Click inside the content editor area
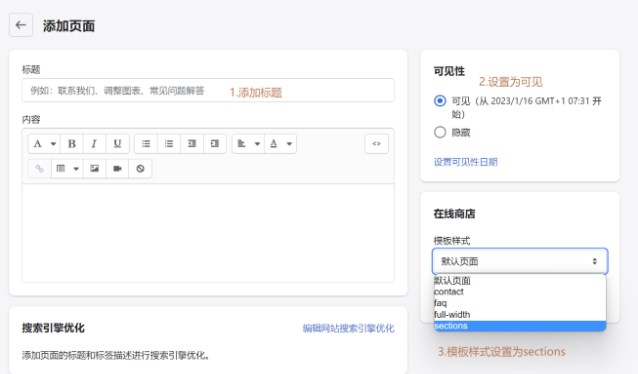The image size is (638, 374). tap(208, 233)
